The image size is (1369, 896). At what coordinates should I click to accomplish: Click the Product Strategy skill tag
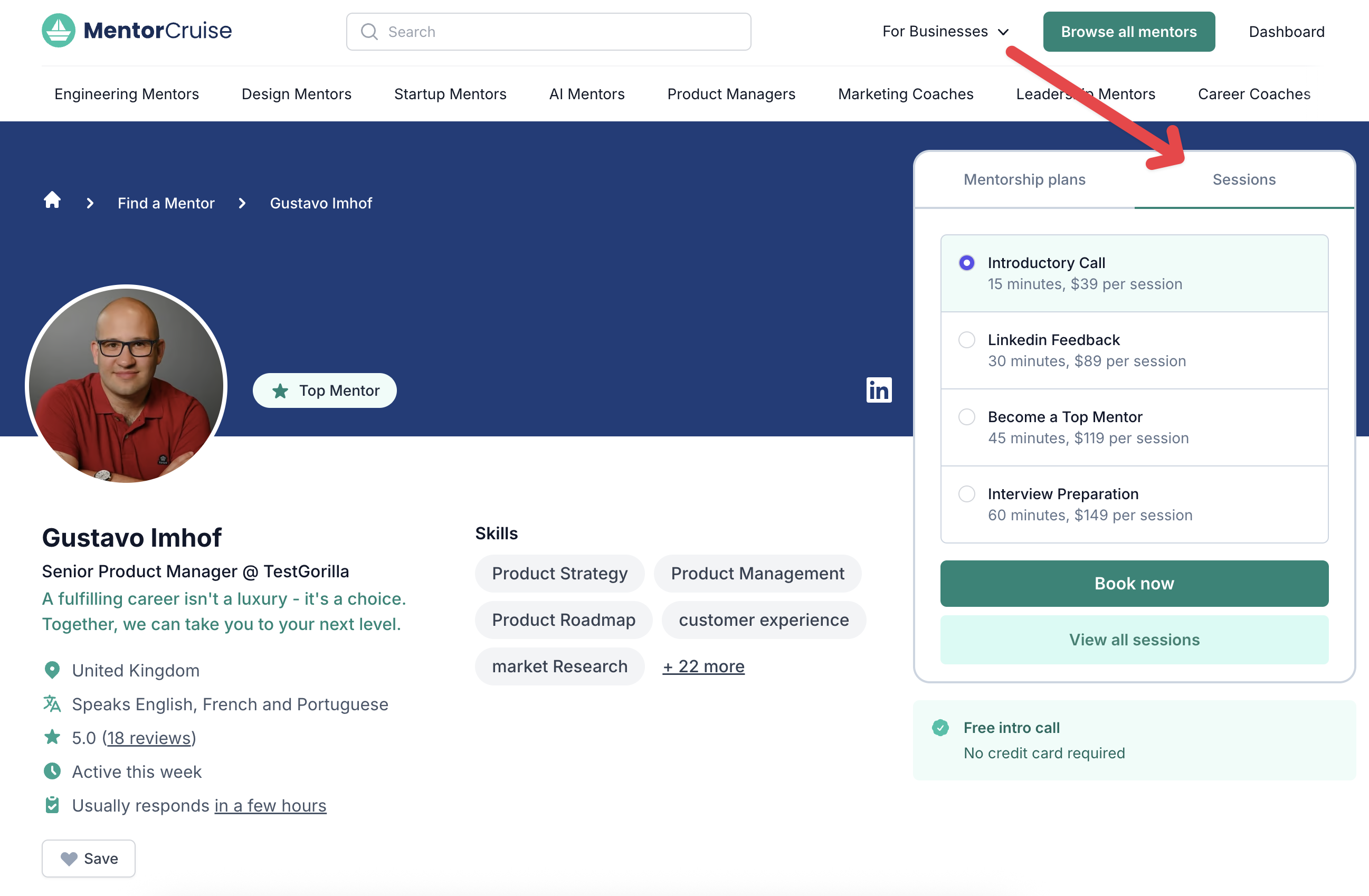coord(559,574)
